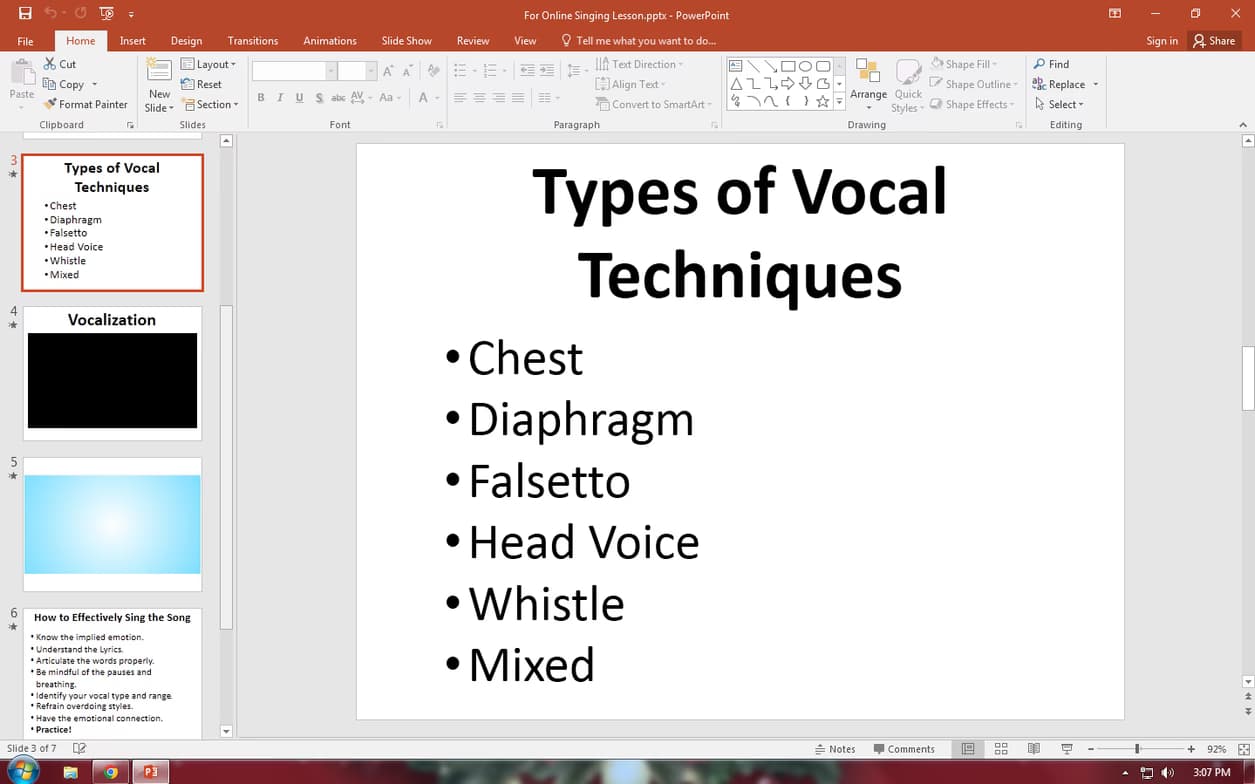Toggle bold formatting
Image resolution: width=1255 pixels, height=784 pixels.
click(x=260, y=97)
